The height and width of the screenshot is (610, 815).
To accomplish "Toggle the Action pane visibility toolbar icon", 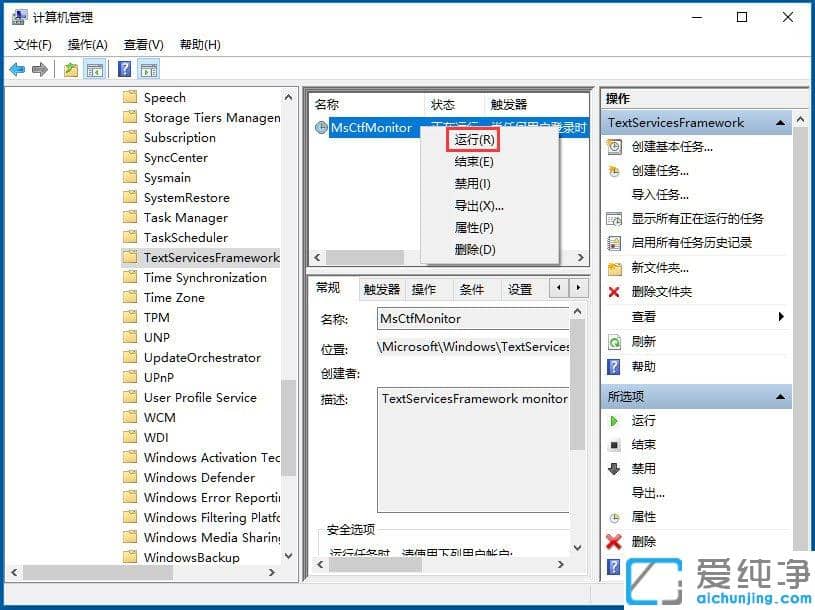I will click(x=147, y=68).
